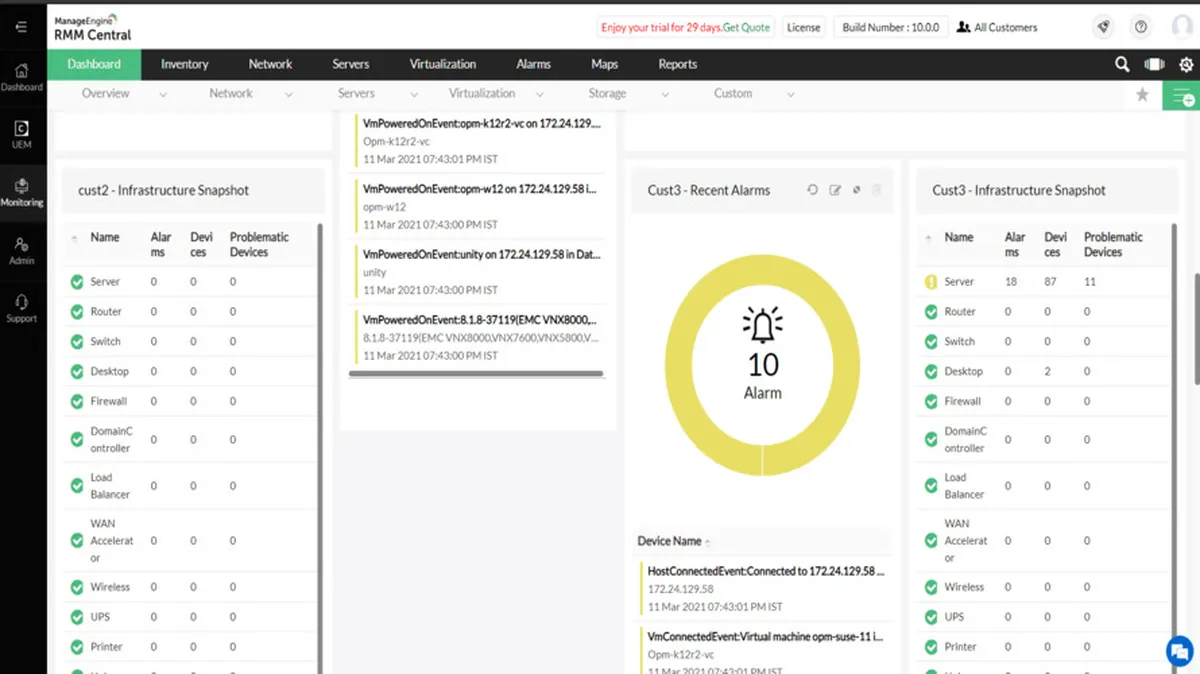1200x674 pixels.
Task: Open UEM in the left sidebar
Action: [x=22, y=134]
